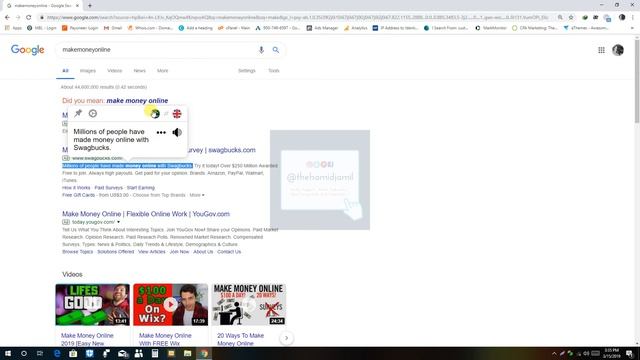The image size is (640, 360).
Task: Open 'Join Now' YouGov sitelink
Action: coord(179,252)
